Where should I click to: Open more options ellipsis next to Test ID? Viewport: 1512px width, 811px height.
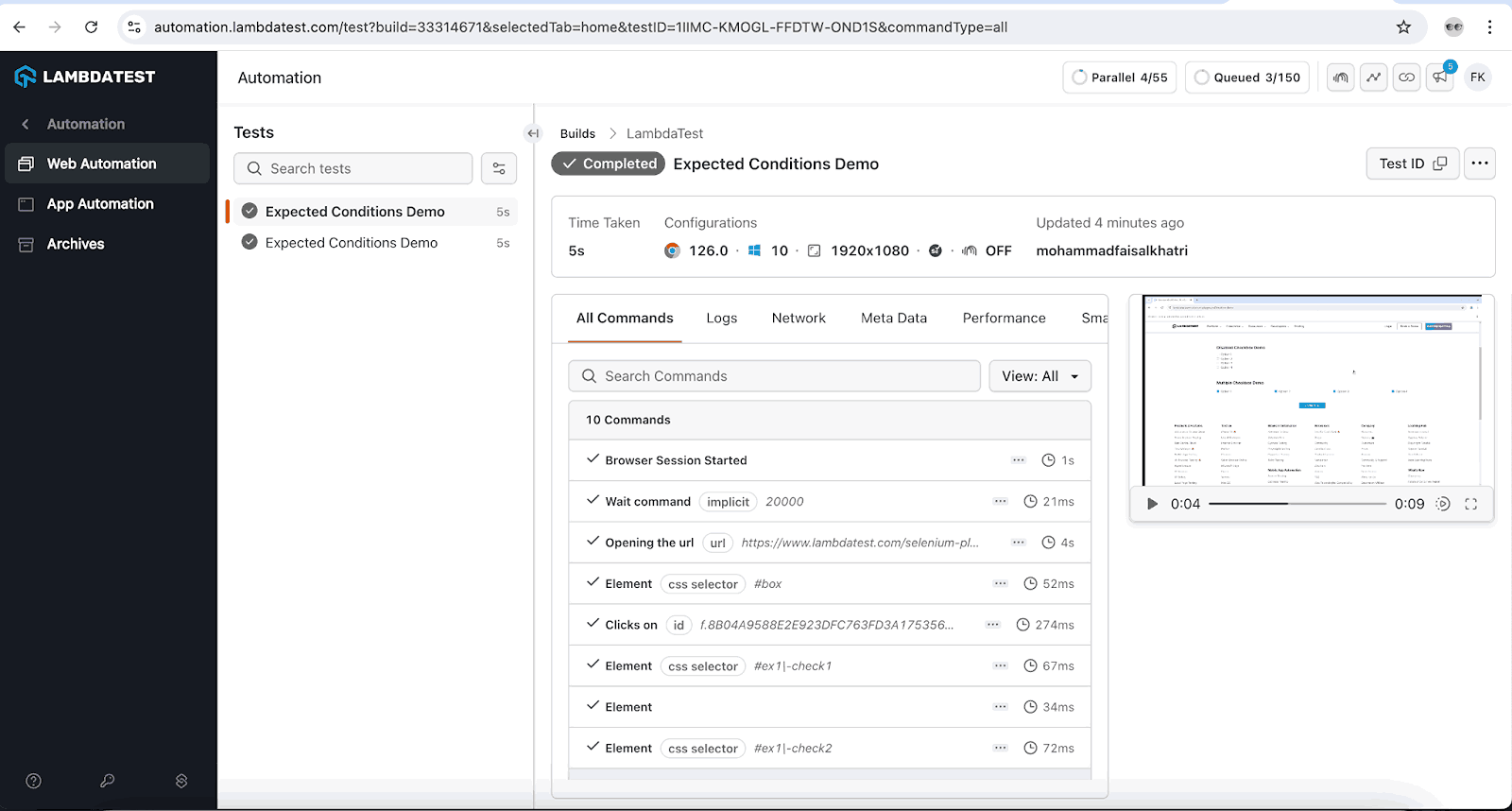tap(1480, 164)
